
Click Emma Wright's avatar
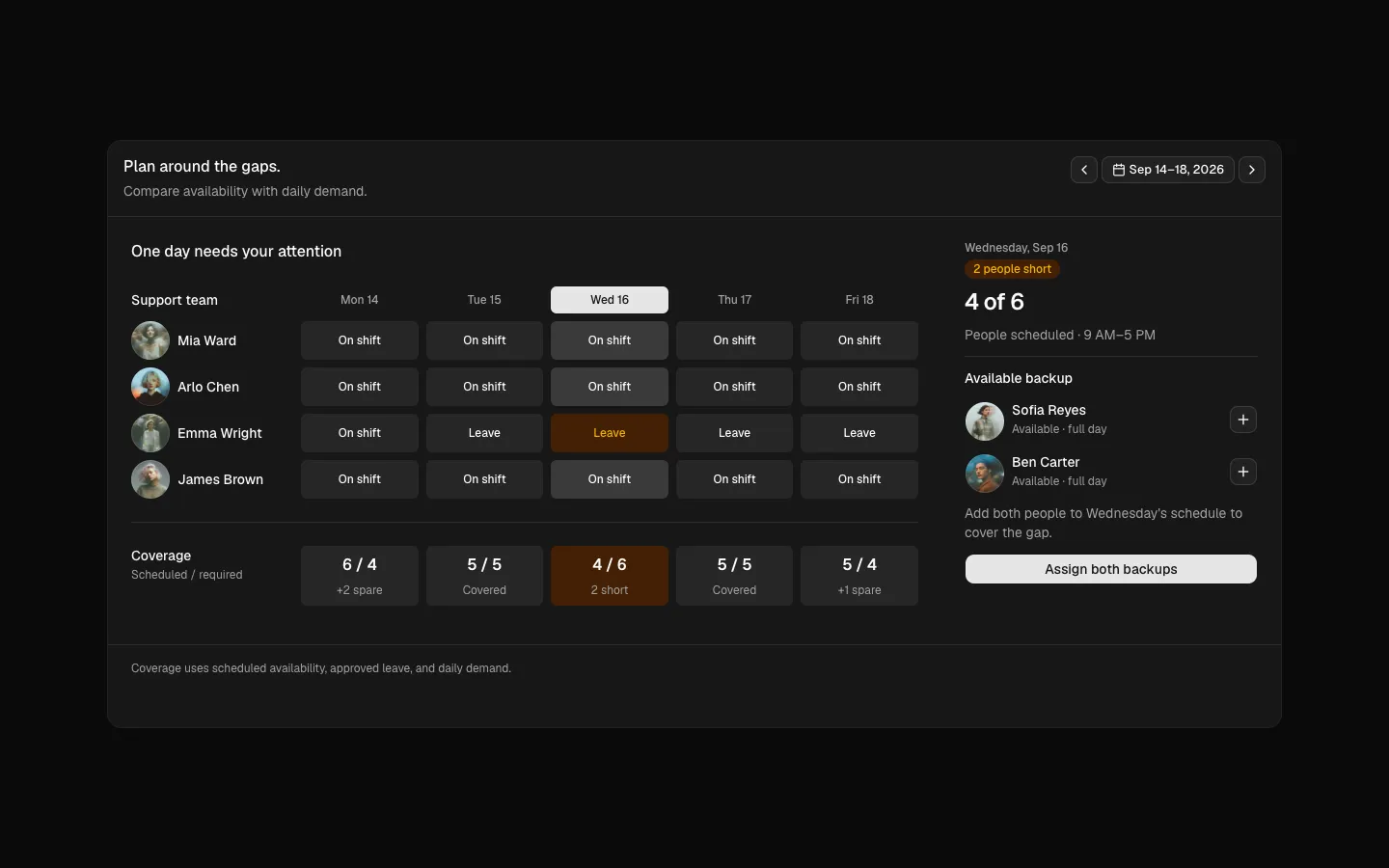point(150,433)
